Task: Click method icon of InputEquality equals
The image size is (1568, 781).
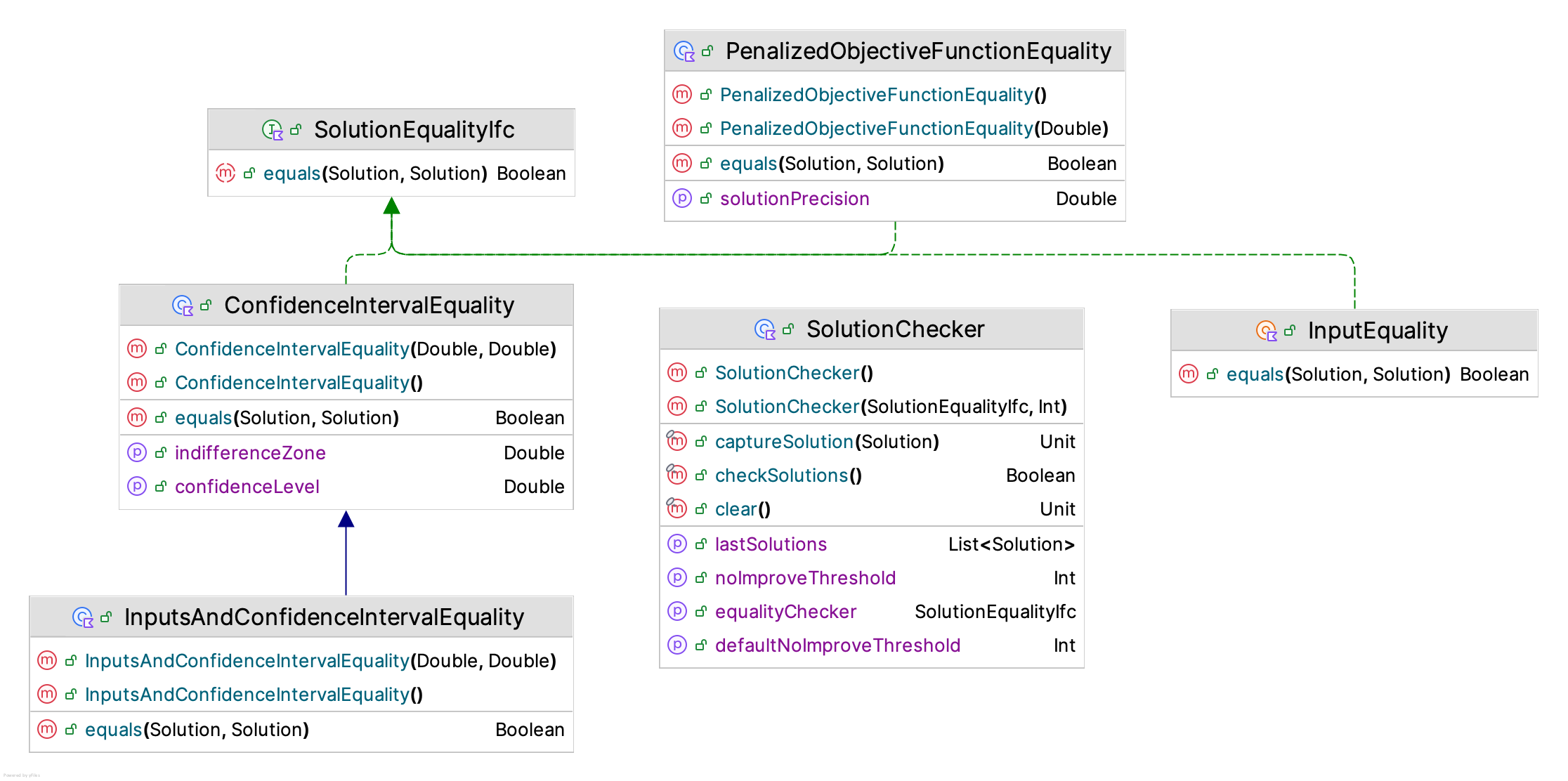Action: coord(1189,374)
